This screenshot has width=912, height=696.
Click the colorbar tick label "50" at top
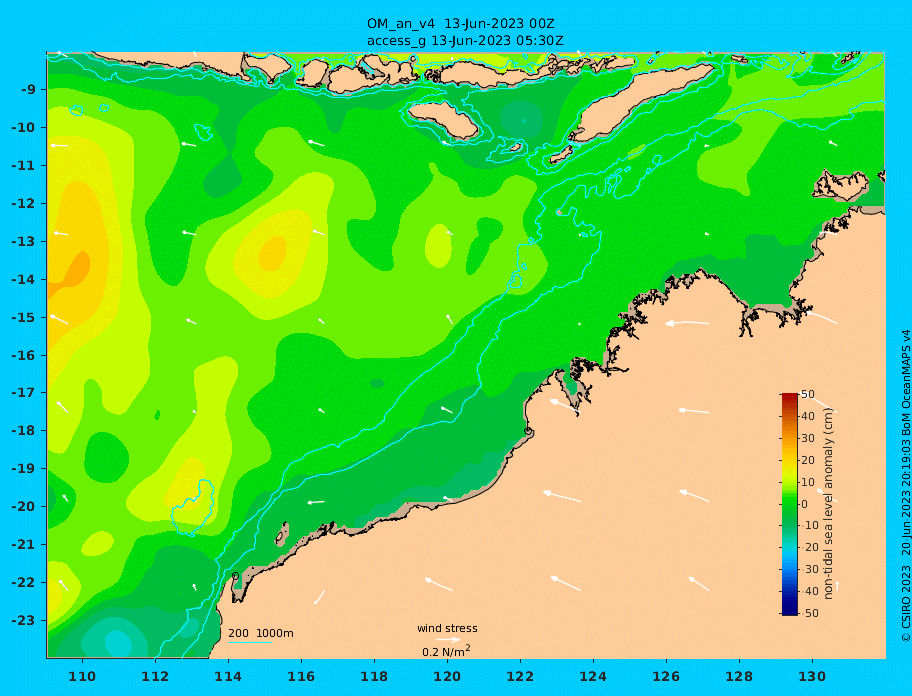pos(808,395)
